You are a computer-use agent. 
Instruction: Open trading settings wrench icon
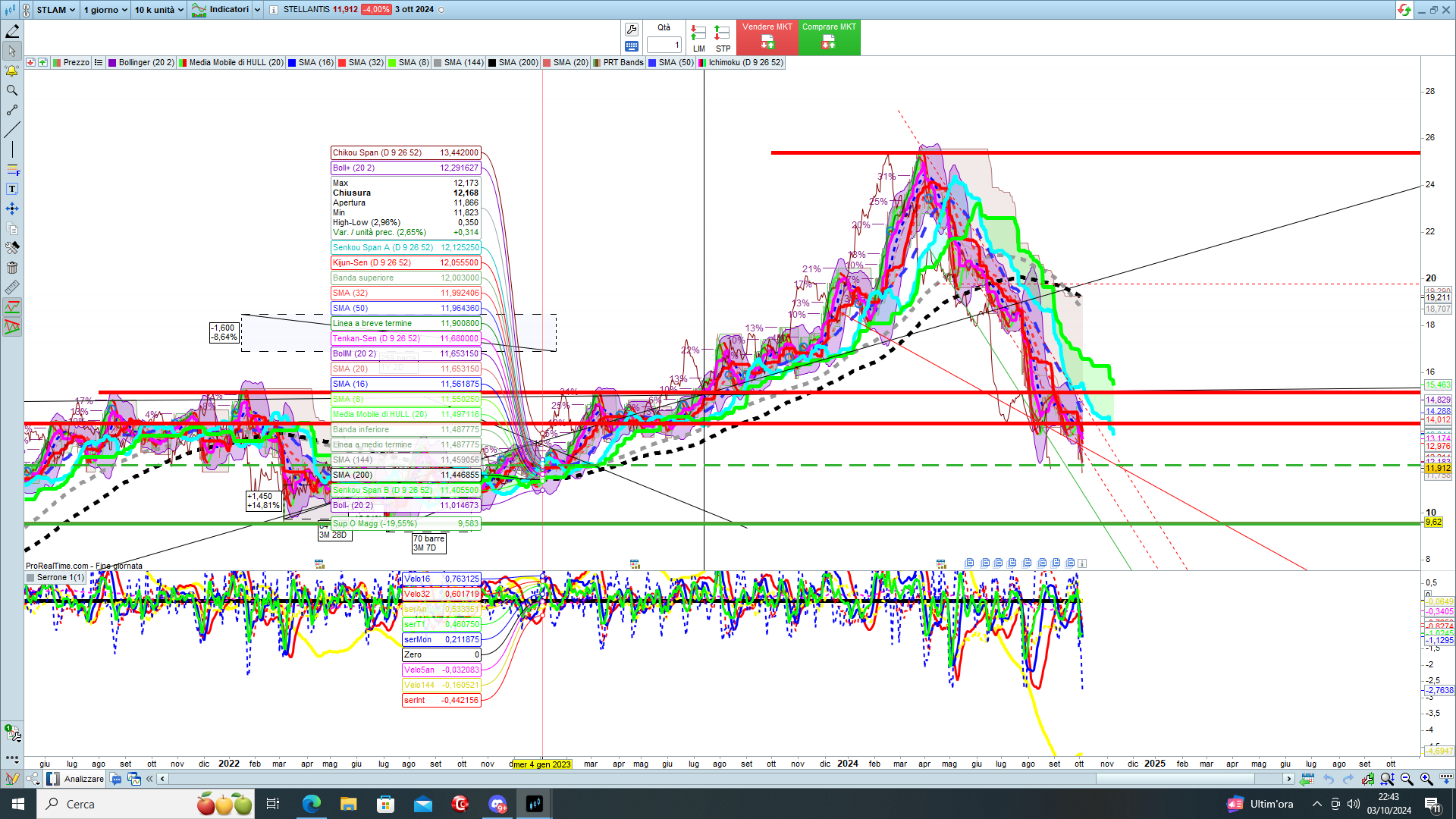(x=632, y=30)
